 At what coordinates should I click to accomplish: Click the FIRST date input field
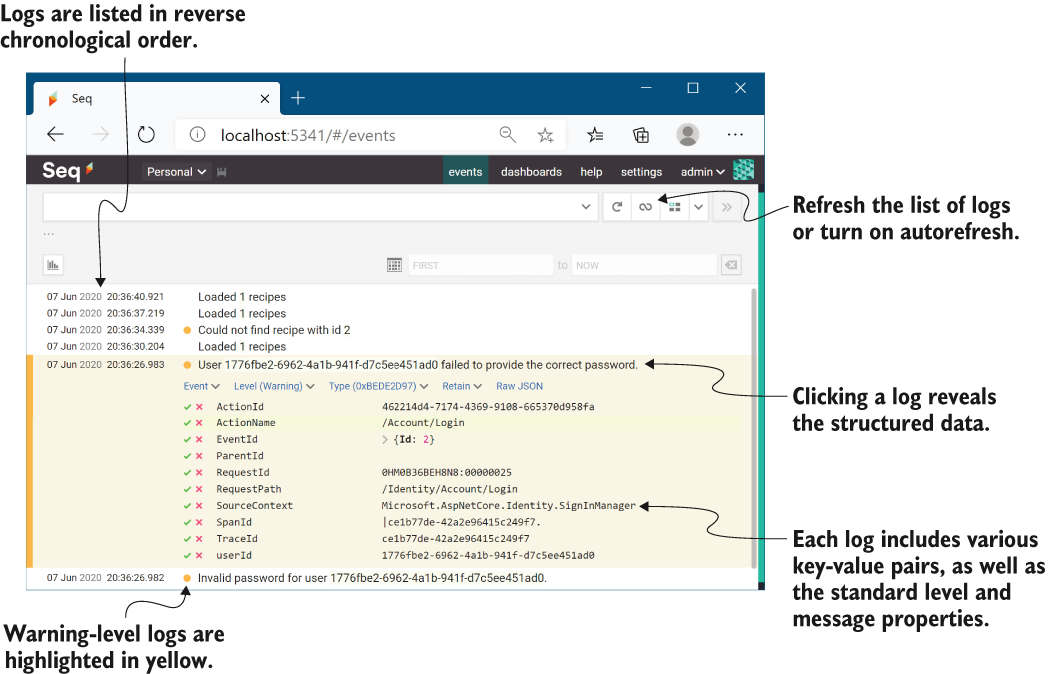[480, 265]
